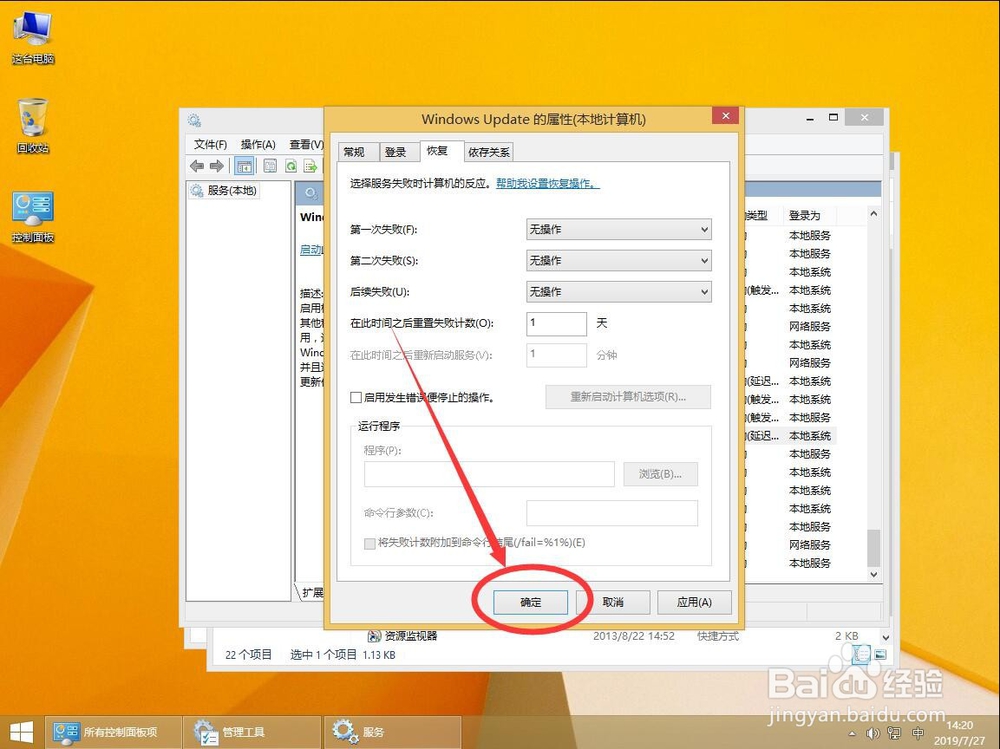Click the properties sheet icon in Services toolbar
This screenshot has width=1000, height=749.
coord(270,167)
